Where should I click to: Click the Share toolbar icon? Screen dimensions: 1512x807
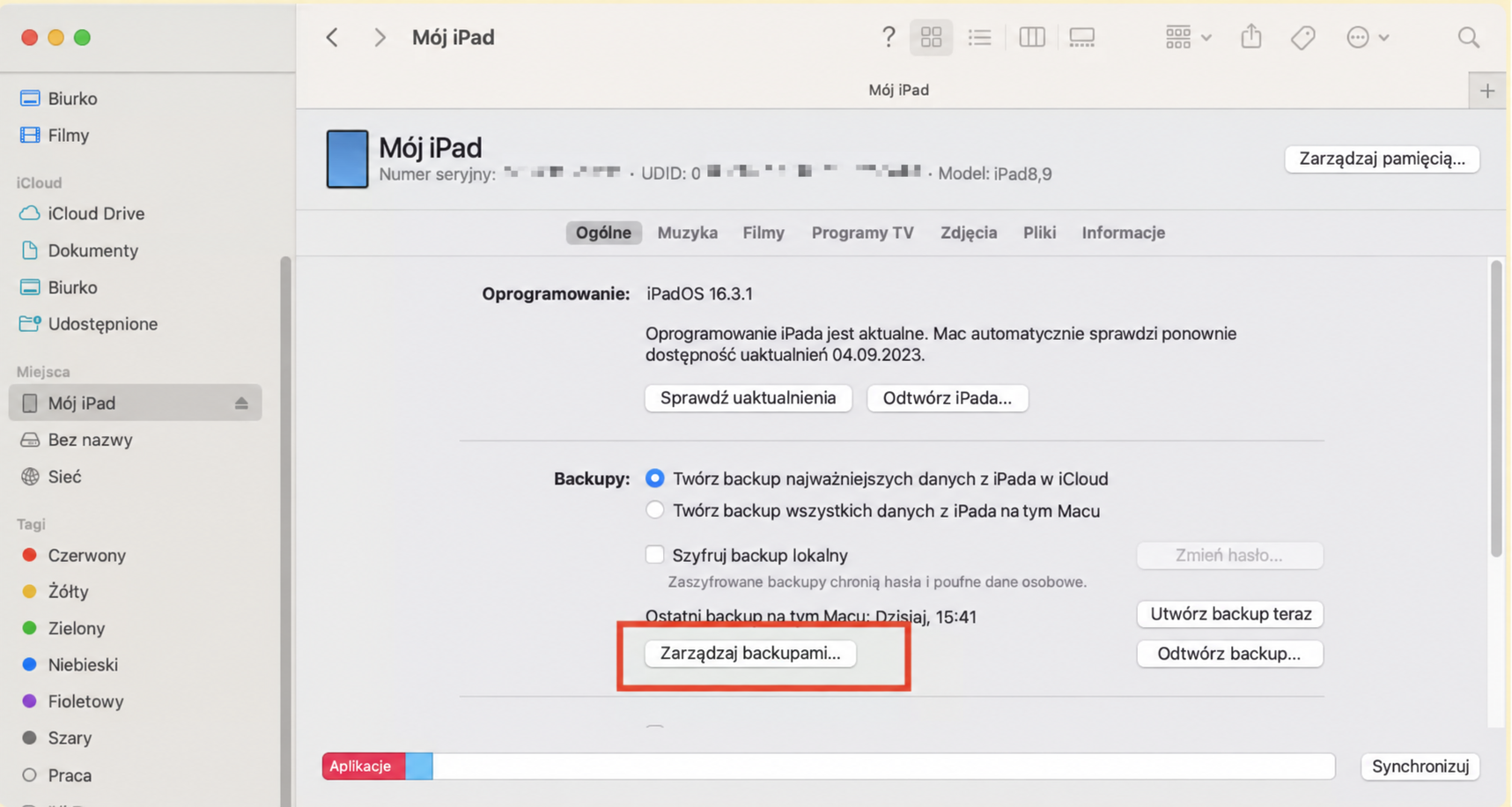[1250, 36]
